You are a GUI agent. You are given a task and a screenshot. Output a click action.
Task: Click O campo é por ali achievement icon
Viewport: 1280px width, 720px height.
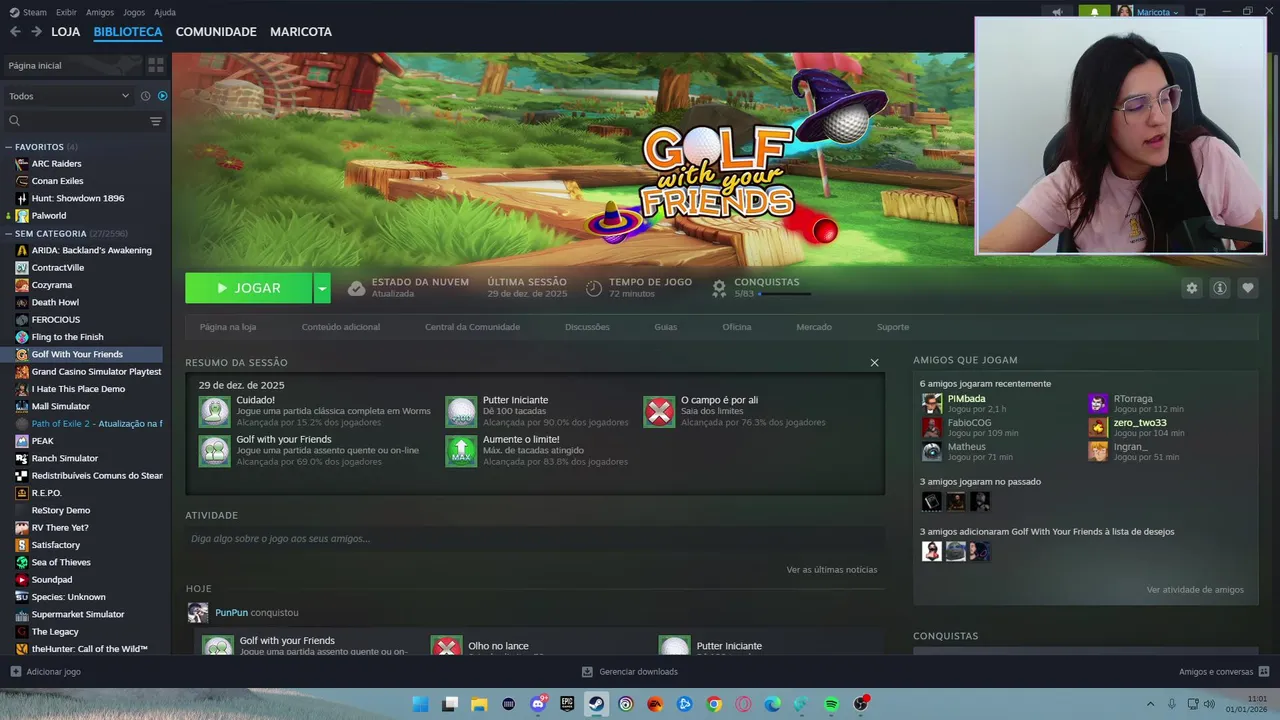(x=659, y=412)
